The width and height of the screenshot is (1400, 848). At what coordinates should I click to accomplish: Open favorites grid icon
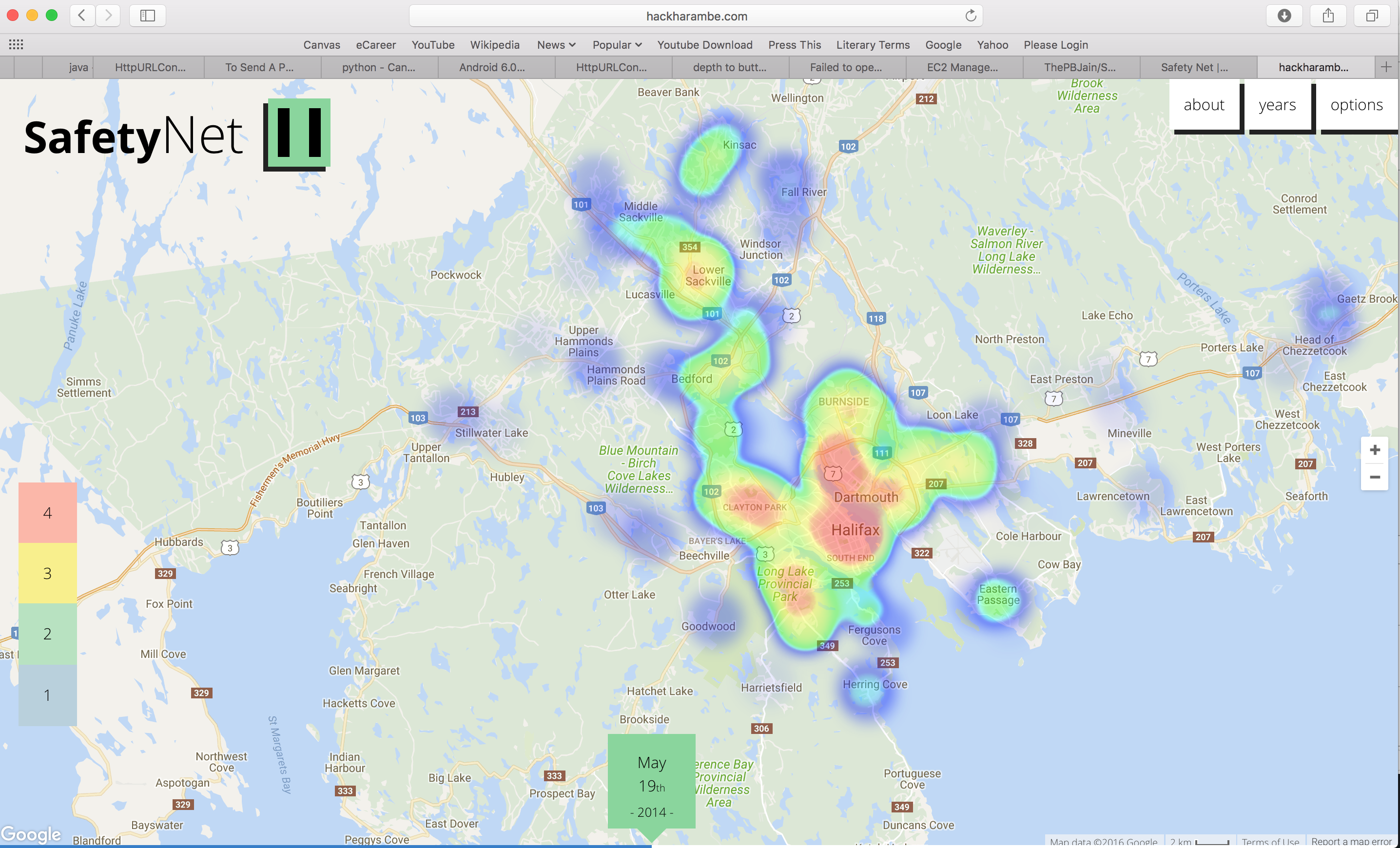(16, 45)
